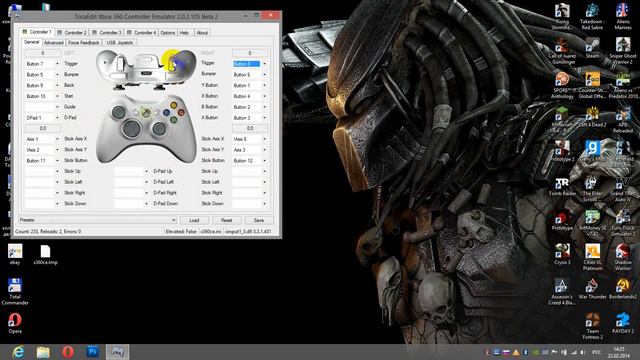Open PAYDAY 2 desktop shortcut
The height and width of the screenshot is (360, 640).
(623, 323)
